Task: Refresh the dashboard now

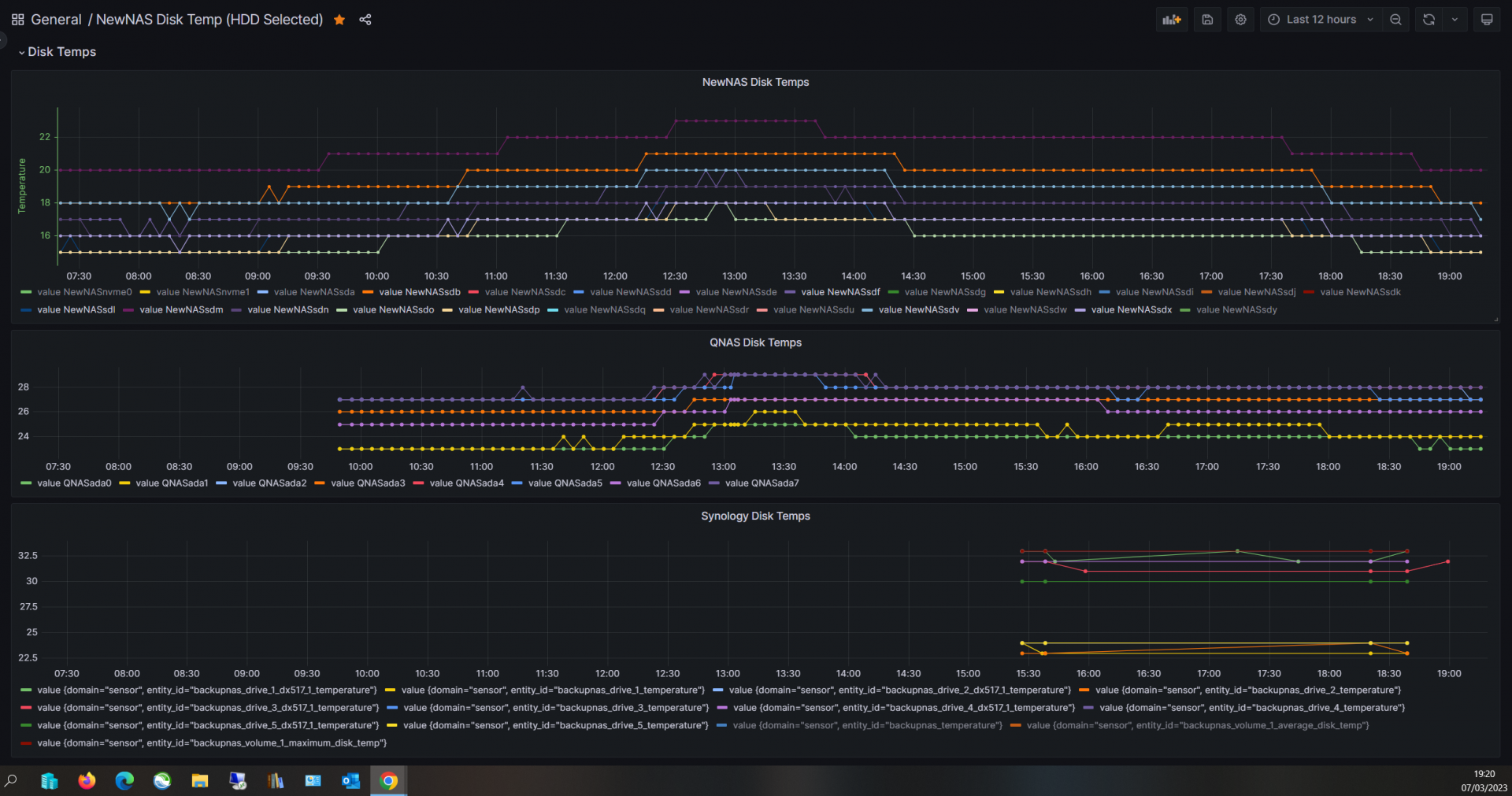Action: click(1429, 20)
